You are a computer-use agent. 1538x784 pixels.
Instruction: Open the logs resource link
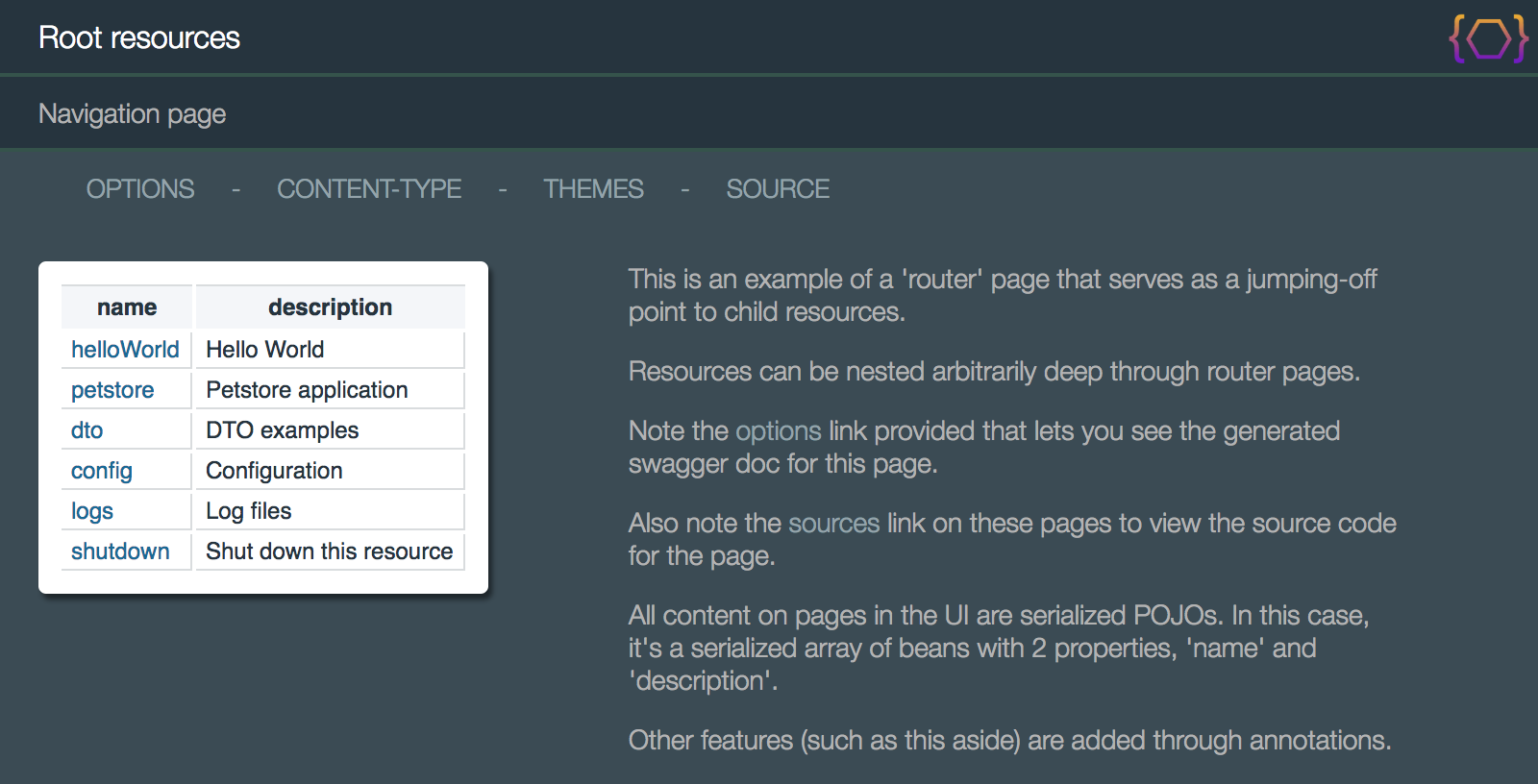point(92,511)
